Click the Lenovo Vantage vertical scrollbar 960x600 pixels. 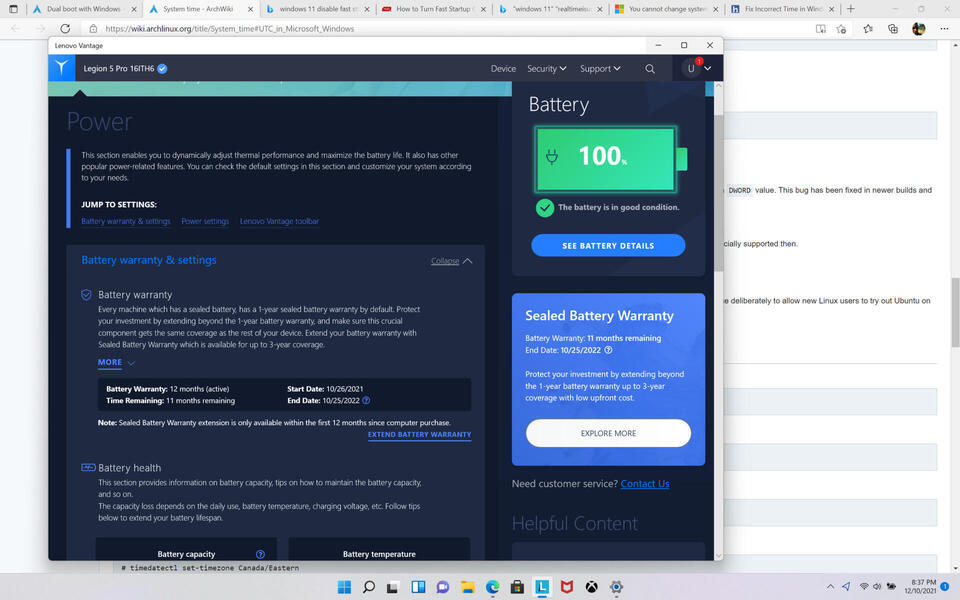tap(719, 193)
